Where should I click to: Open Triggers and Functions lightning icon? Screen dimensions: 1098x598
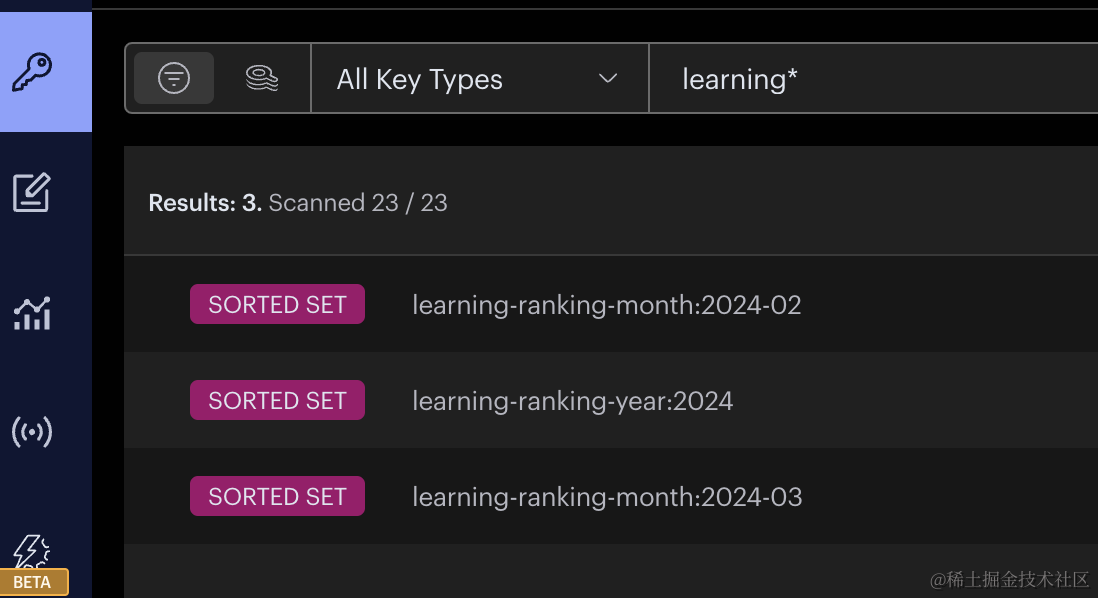click(x=32, y=550)
